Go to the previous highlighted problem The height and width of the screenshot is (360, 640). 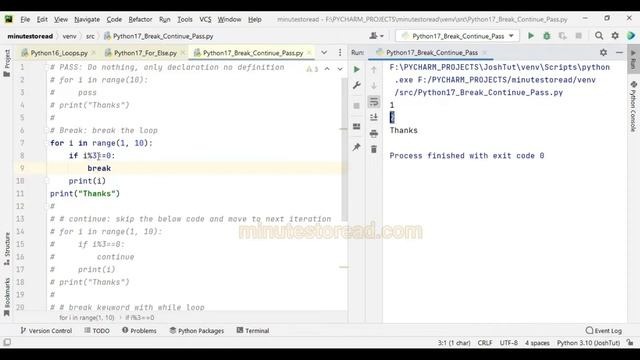coord(327,69)
